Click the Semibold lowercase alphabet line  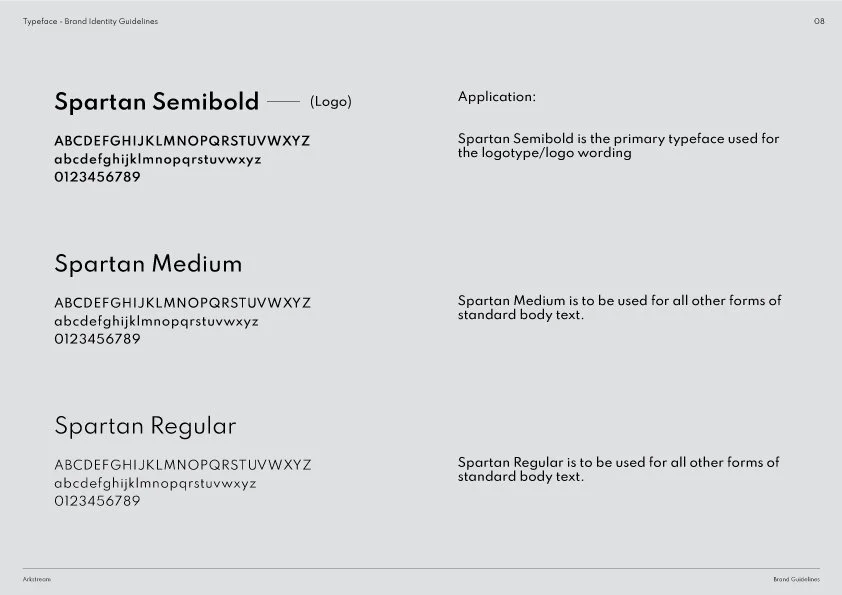[158, 159]
